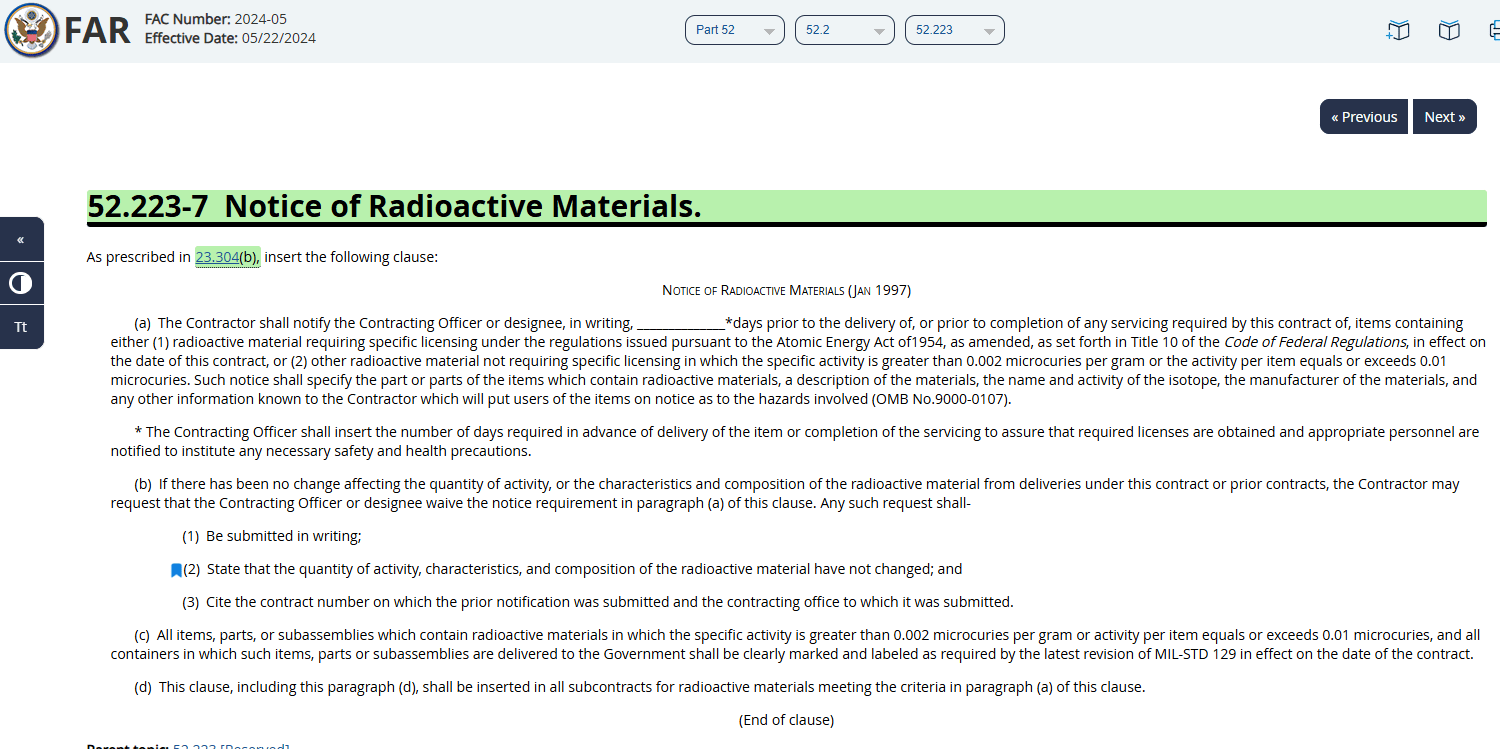The height and width of the screenshot is (749, 1500).
Task: Expand the 52.2 subpart dropdown
Action: 845,30
